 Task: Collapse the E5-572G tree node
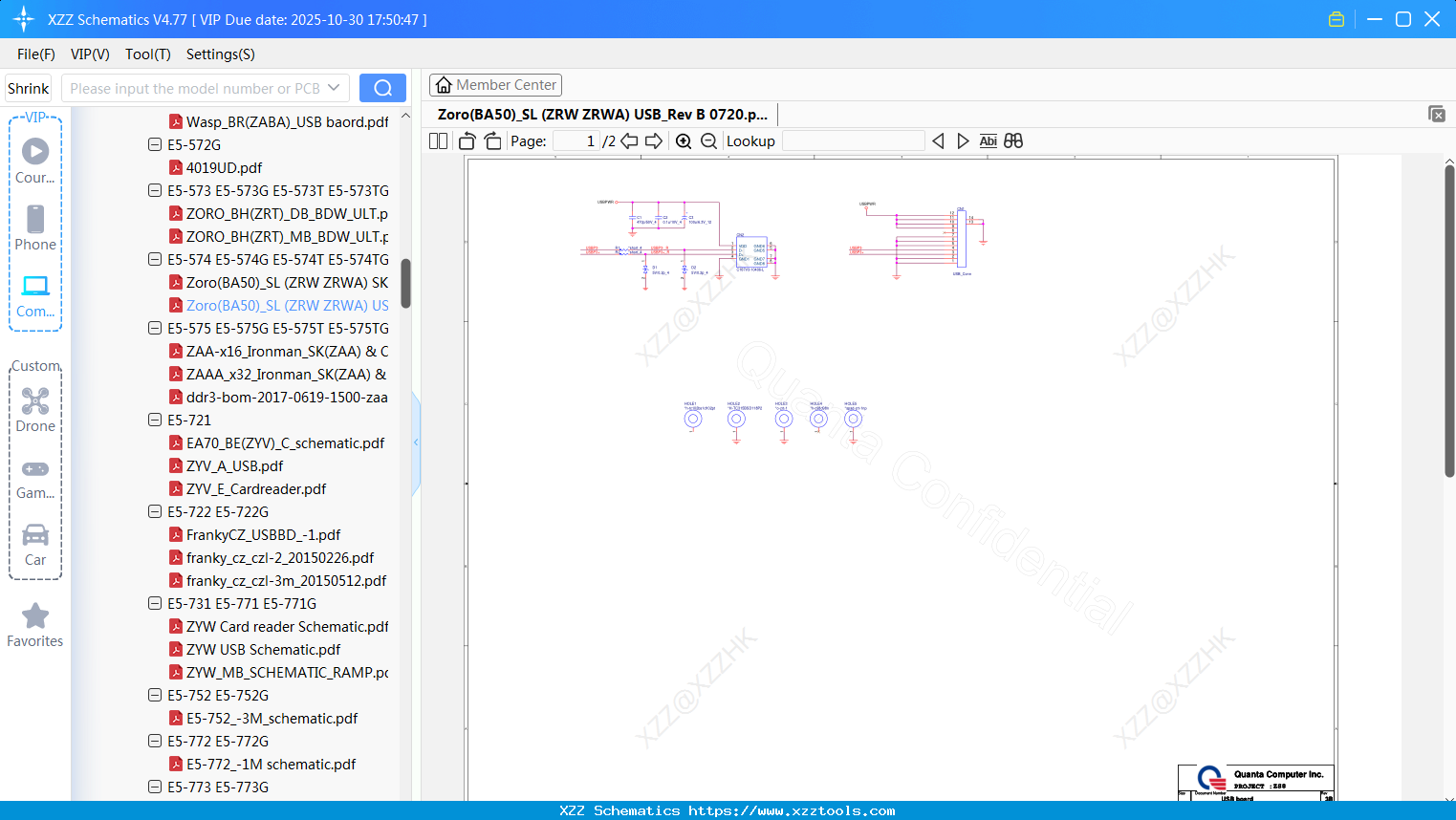[x=155, y=144]
